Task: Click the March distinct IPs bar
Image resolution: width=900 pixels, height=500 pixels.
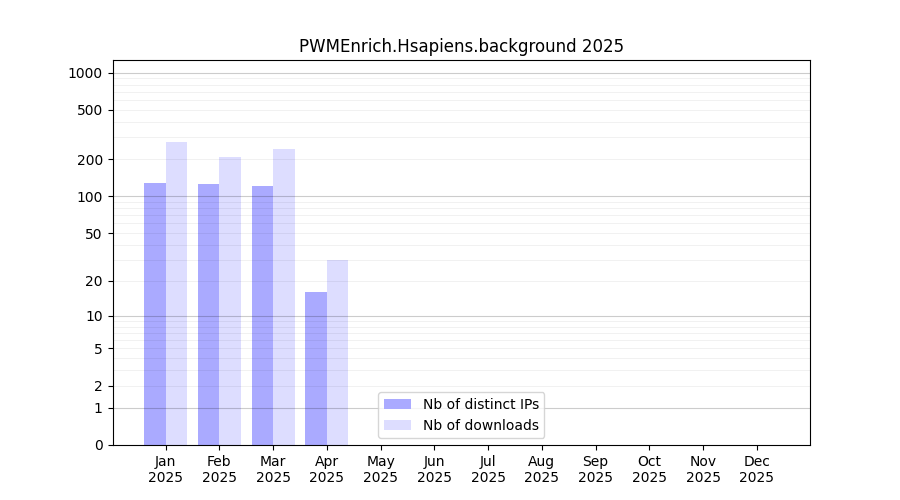Action: tap(262, 315)
